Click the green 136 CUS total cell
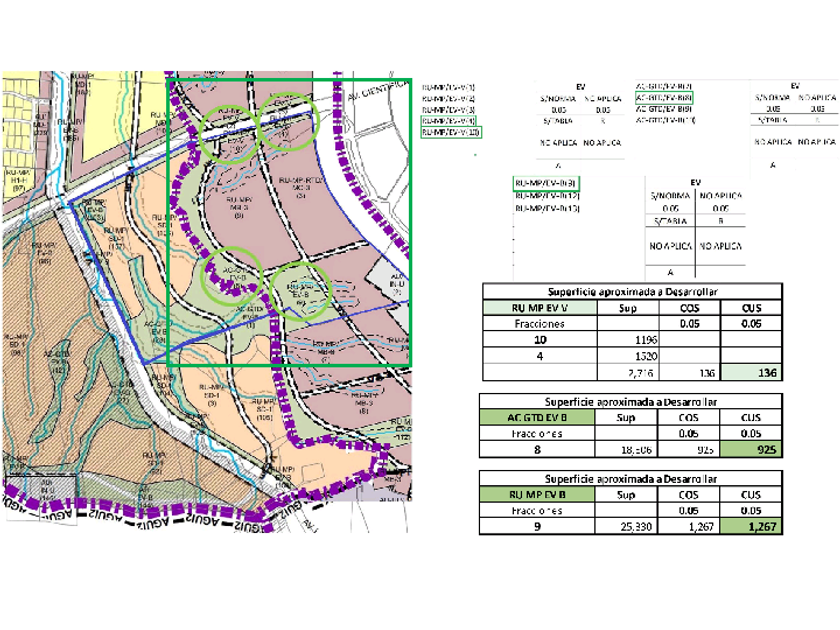The image size is (840, 630). (x=751, y=372)
